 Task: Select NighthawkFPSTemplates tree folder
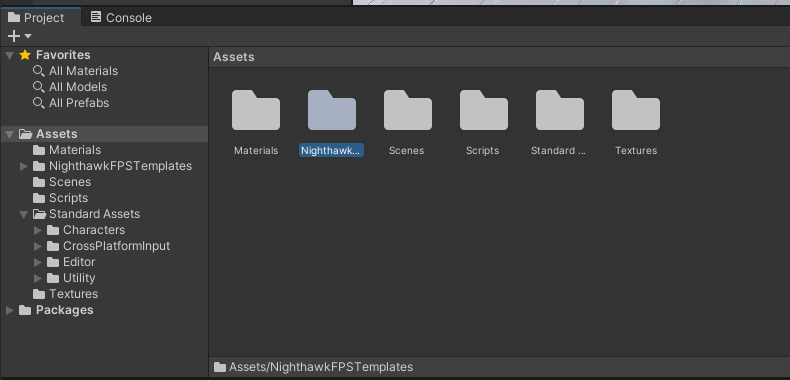120,166
